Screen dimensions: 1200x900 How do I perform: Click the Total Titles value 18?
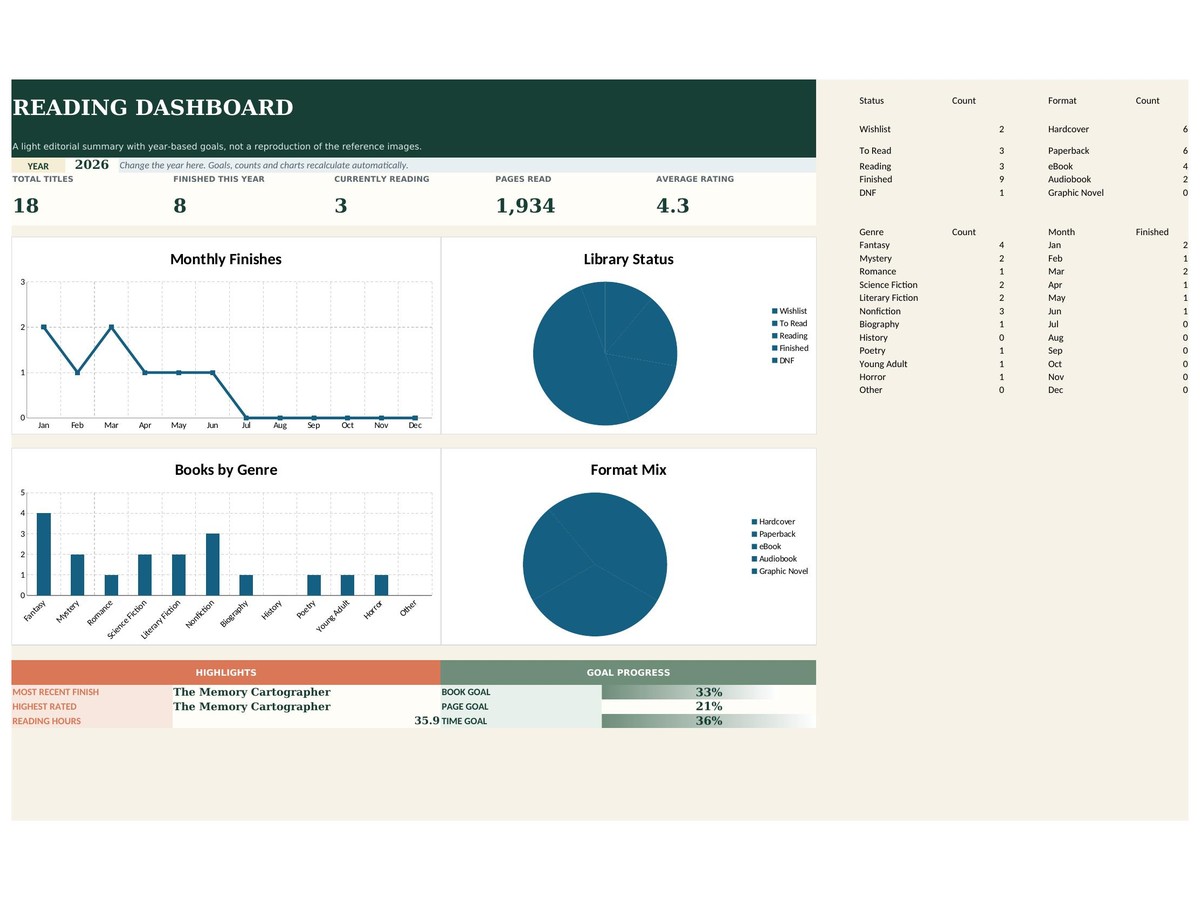26,206
